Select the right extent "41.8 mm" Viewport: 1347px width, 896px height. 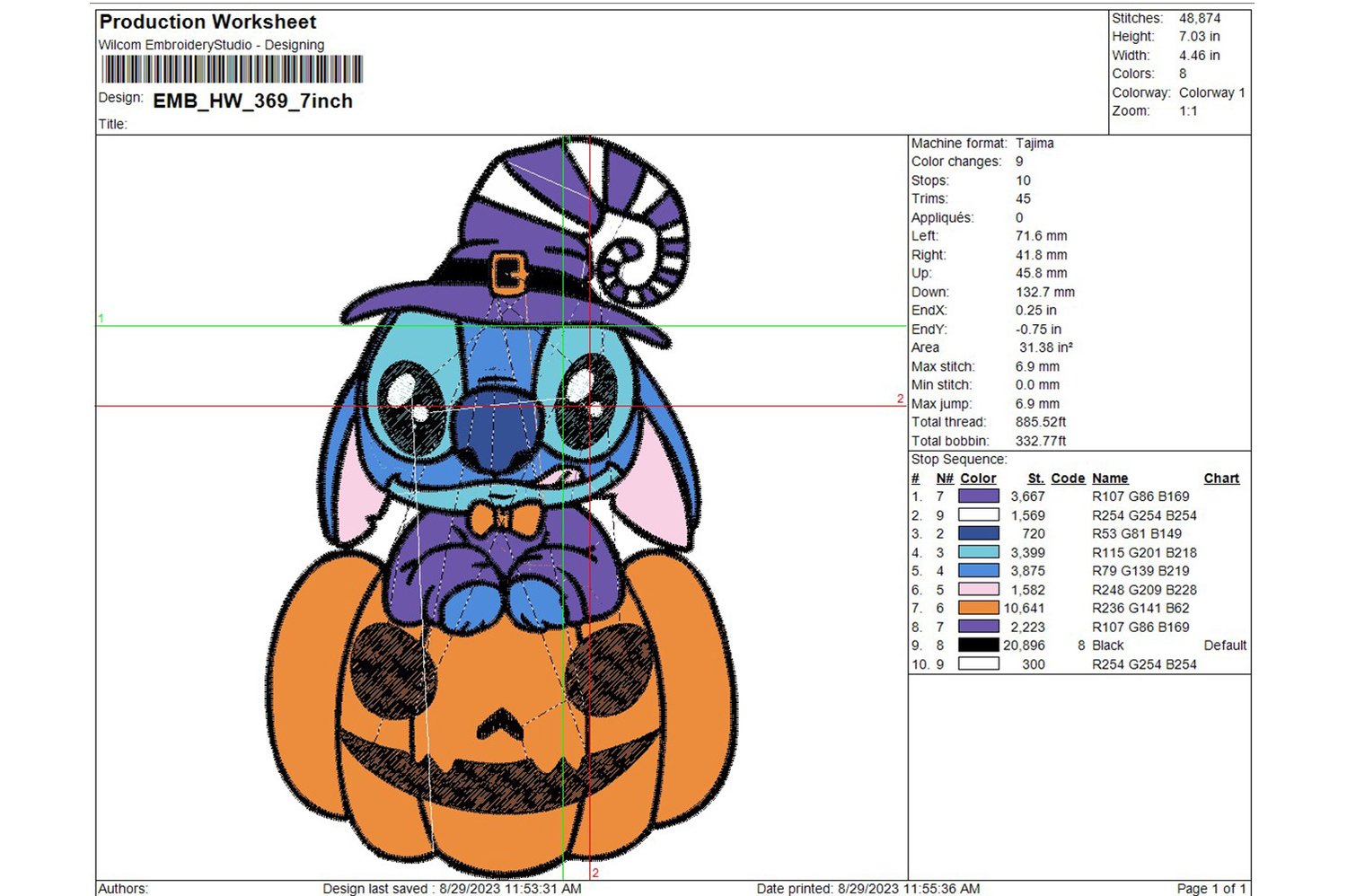pyautogui.click(x=1042, y=255)
